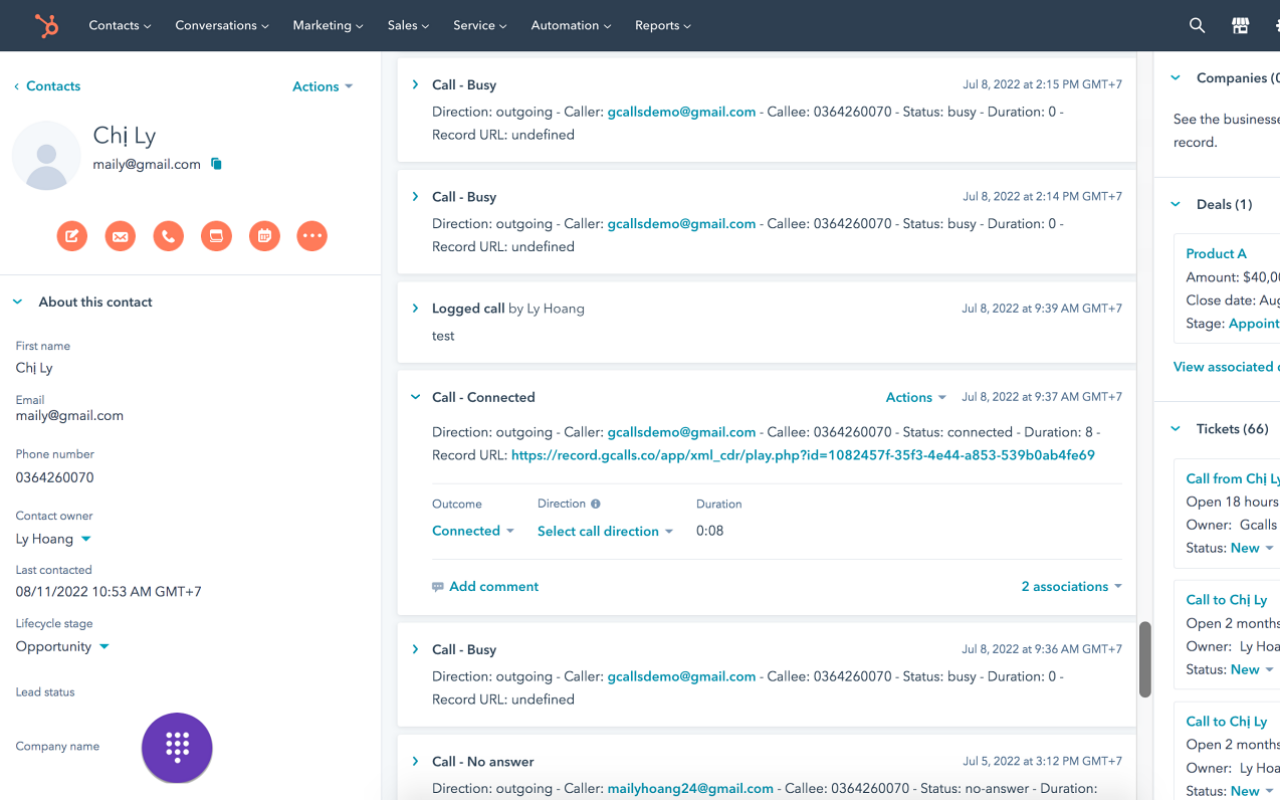This screenshot has height=800, width=1280.
Task: Expand the 2:15 PM Call - Busy entry
Action: tap(415, 85)
